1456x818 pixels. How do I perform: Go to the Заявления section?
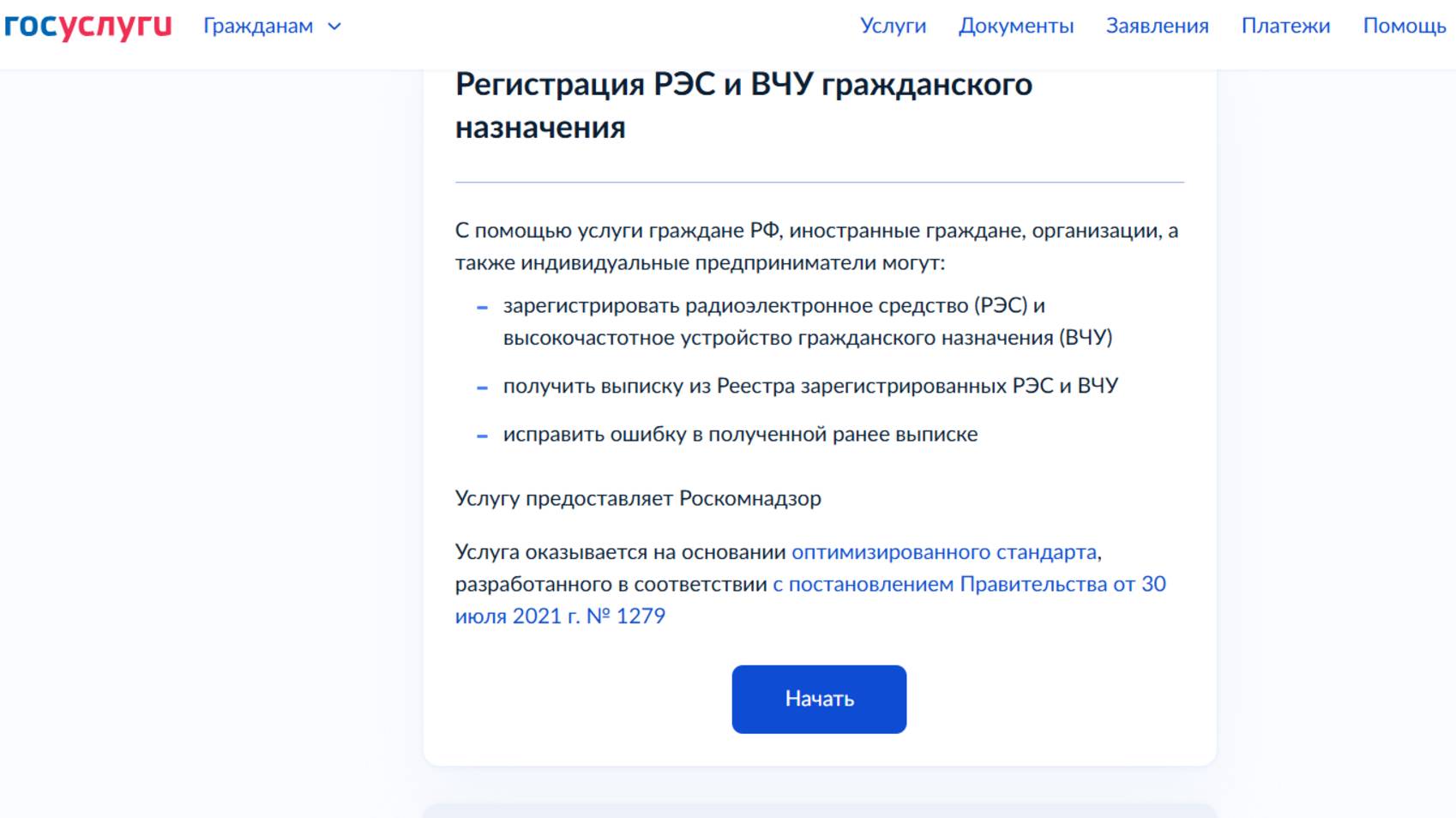tap(1157, 26)
